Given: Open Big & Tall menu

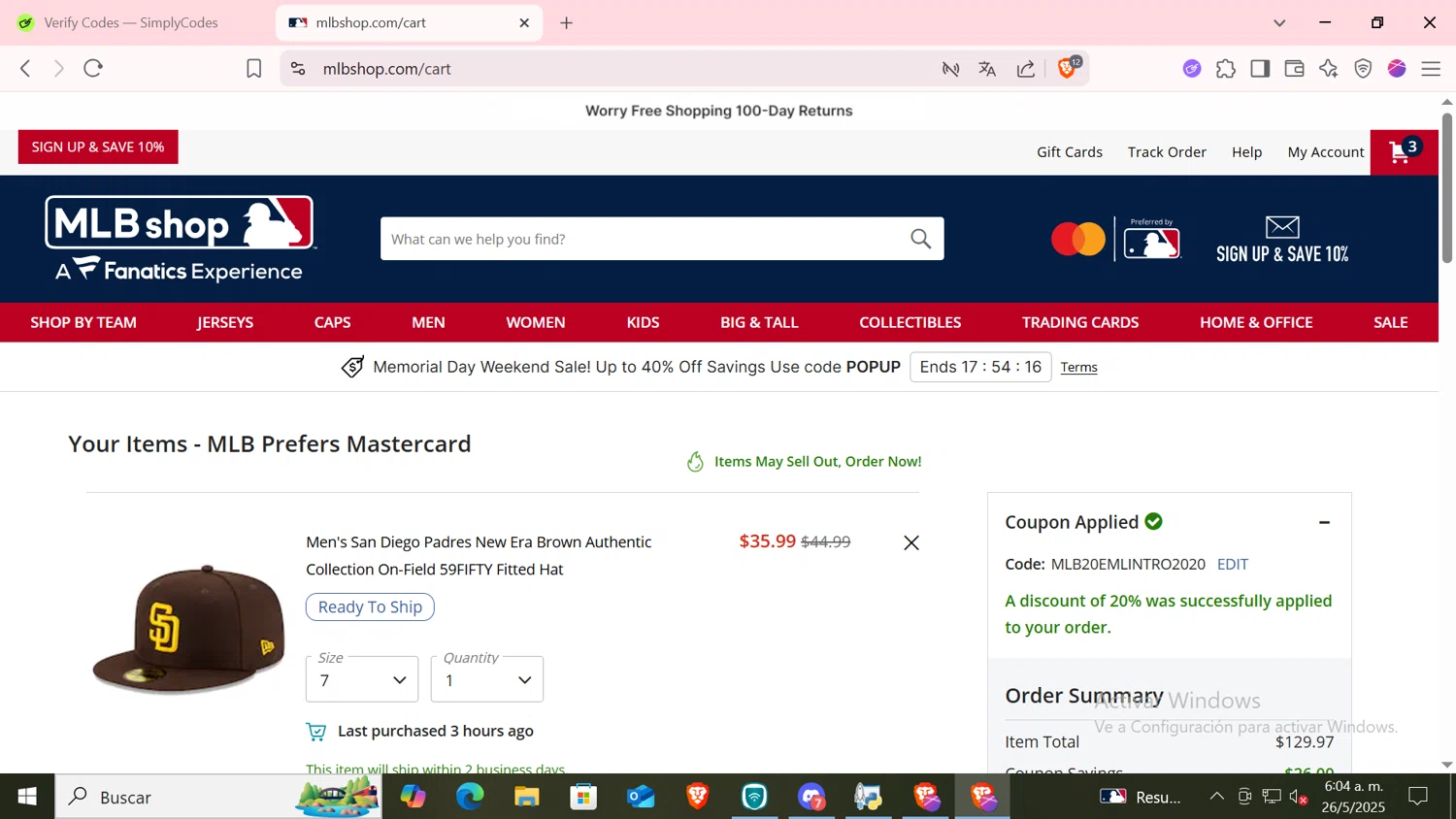Looking at the screenshot, I should click(759, 322).
